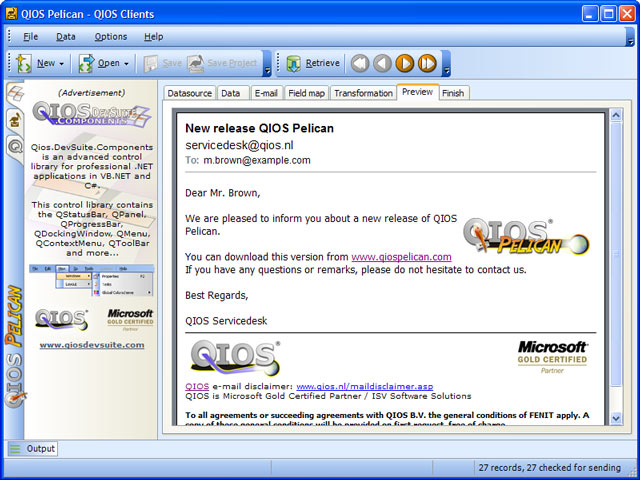This screenshot has width=640, height=480.
Task: Click the advertisement menu screenshot thumbnail
Action: [92, 280]
